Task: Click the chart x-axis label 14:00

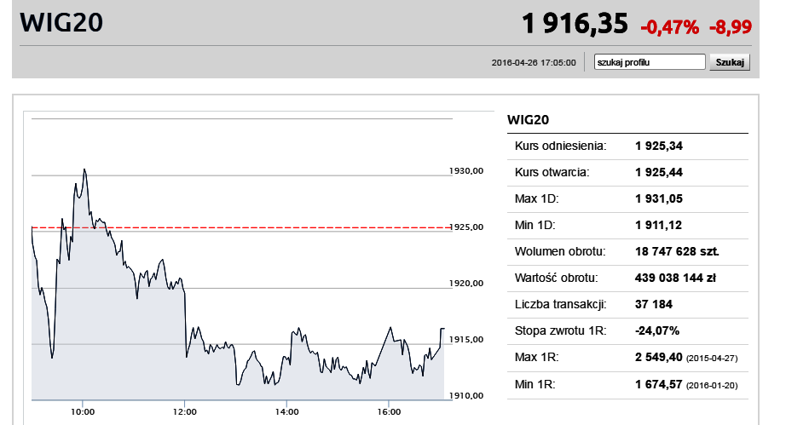Action: tap(287, 412)
